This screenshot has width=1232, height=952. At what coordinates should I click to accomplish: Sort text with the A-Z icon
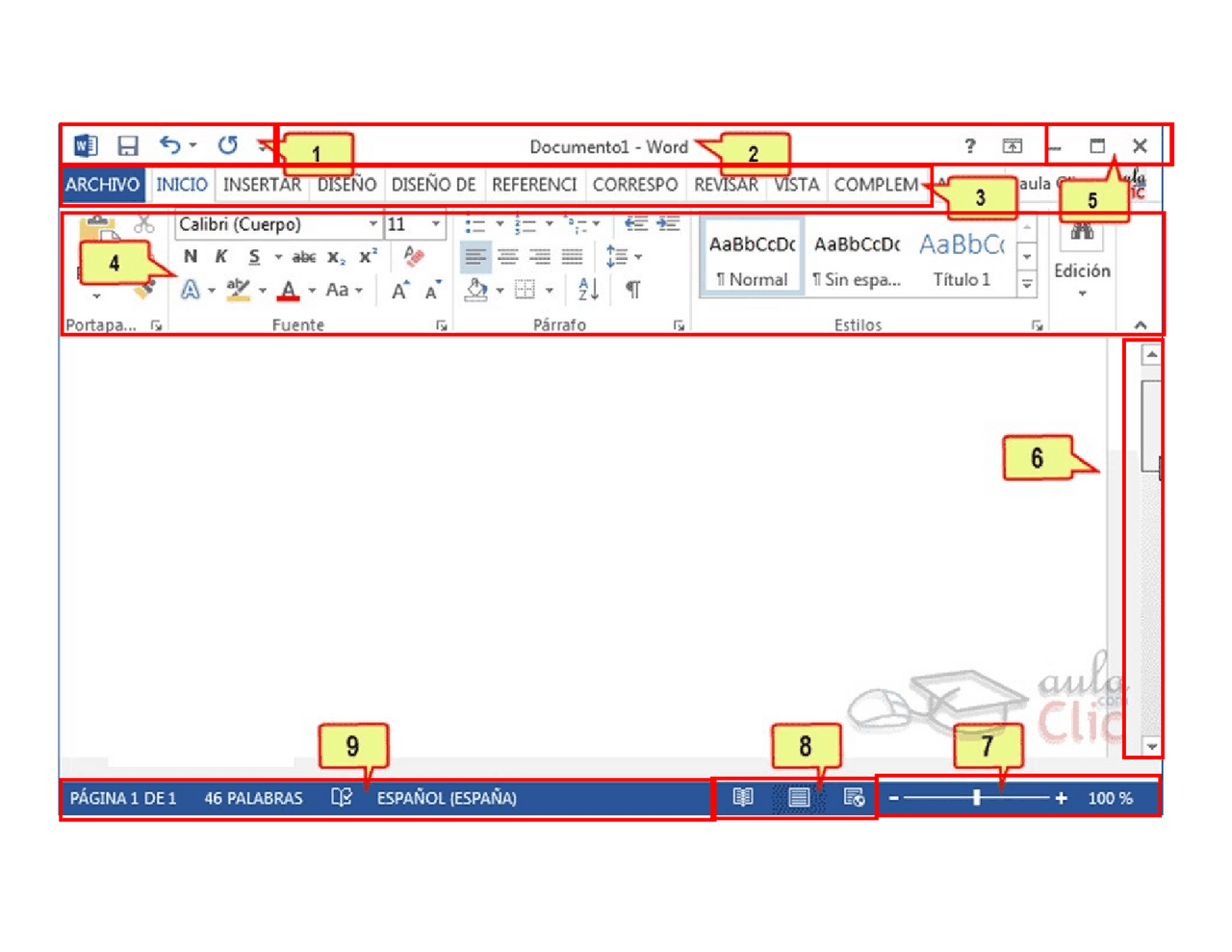[x=587, y=290]
